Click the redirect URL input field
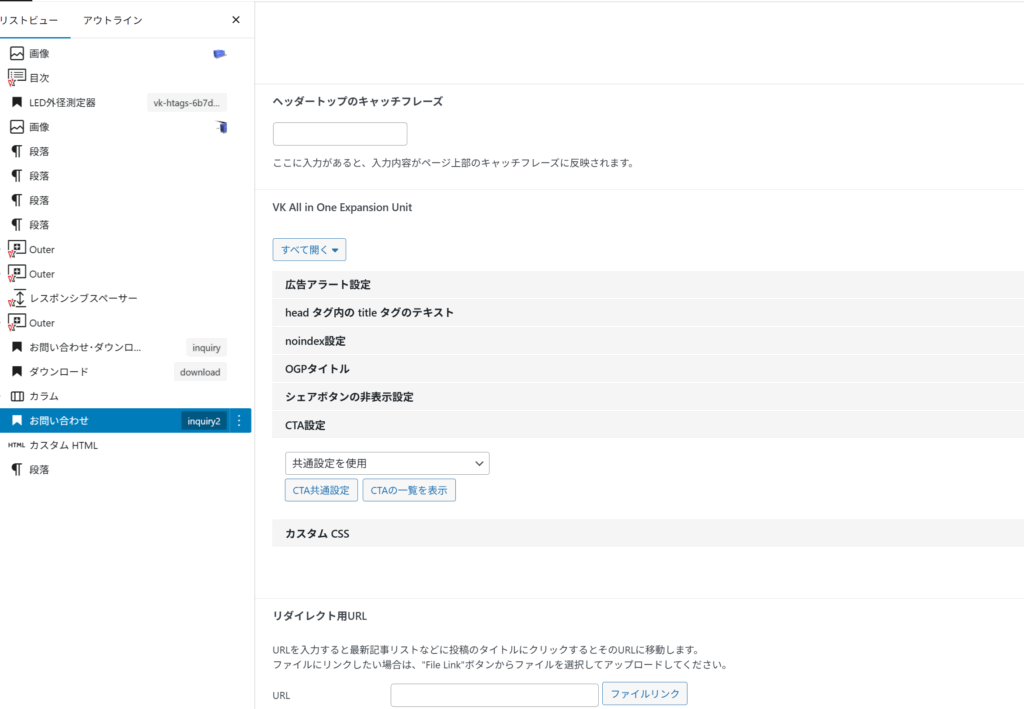Viewport: 1024px width, 709px height. click(494, 695)
